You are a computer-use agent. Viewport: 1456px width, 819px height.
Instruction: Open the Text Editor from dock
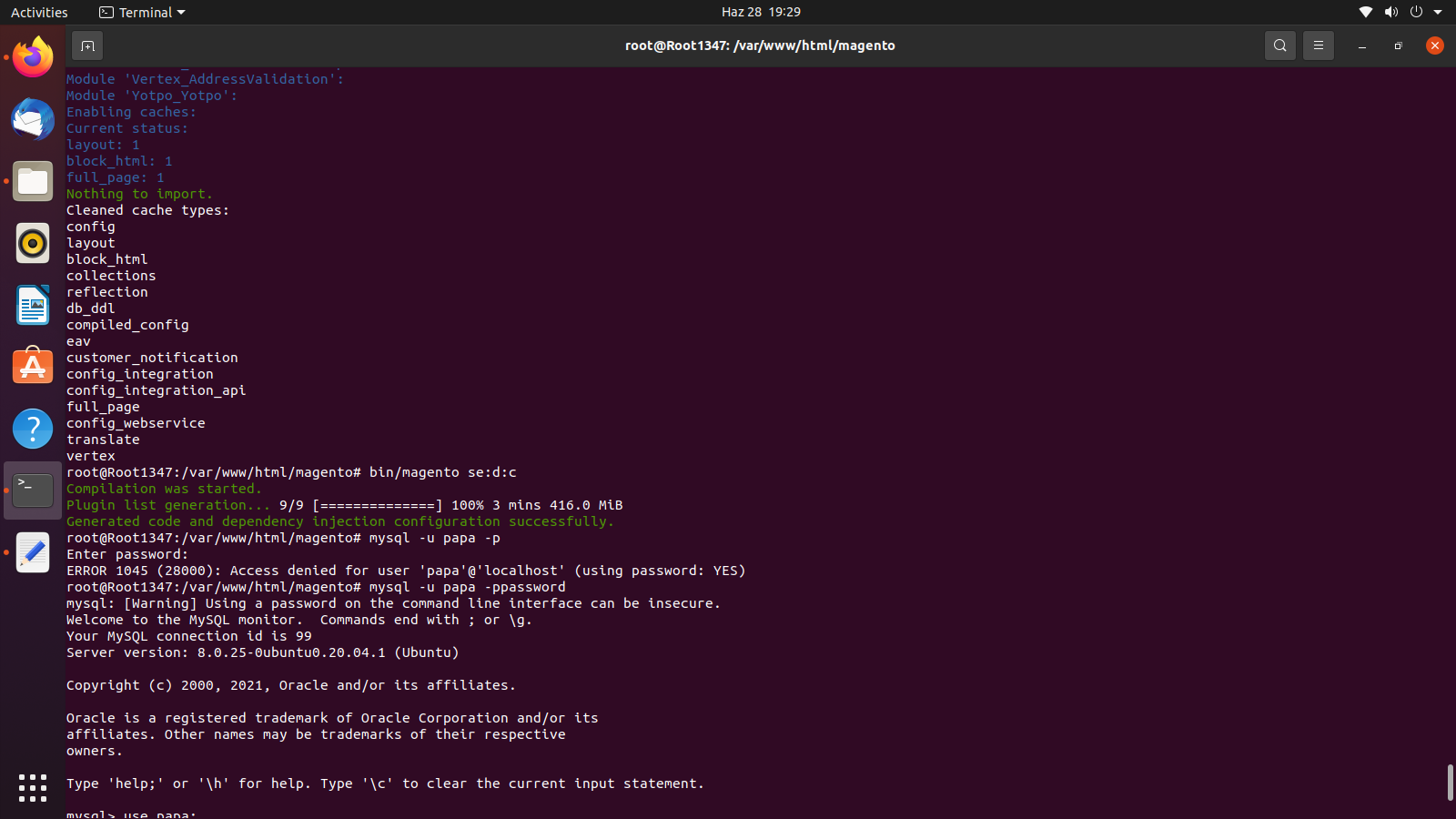33,552
